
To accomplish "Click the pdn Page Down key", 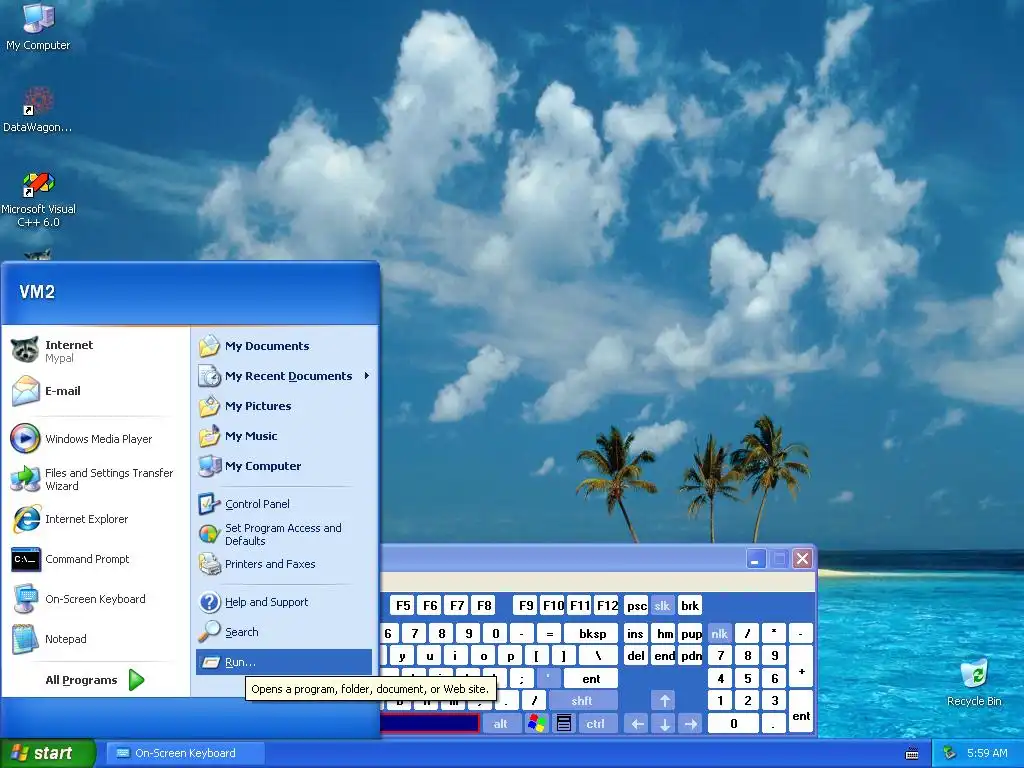I will point(691,656).
